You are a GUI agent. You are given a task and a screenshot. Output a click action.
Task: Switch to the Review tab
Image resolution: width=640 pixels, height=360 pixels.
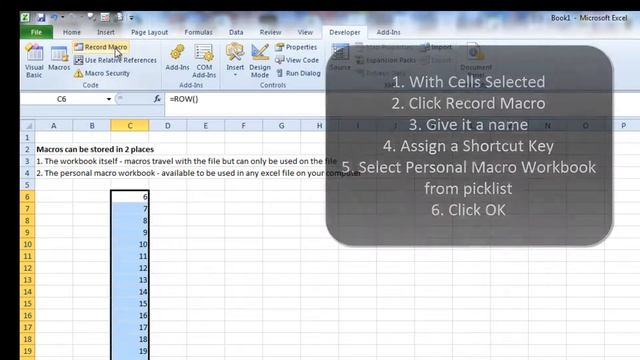(270, 32)
